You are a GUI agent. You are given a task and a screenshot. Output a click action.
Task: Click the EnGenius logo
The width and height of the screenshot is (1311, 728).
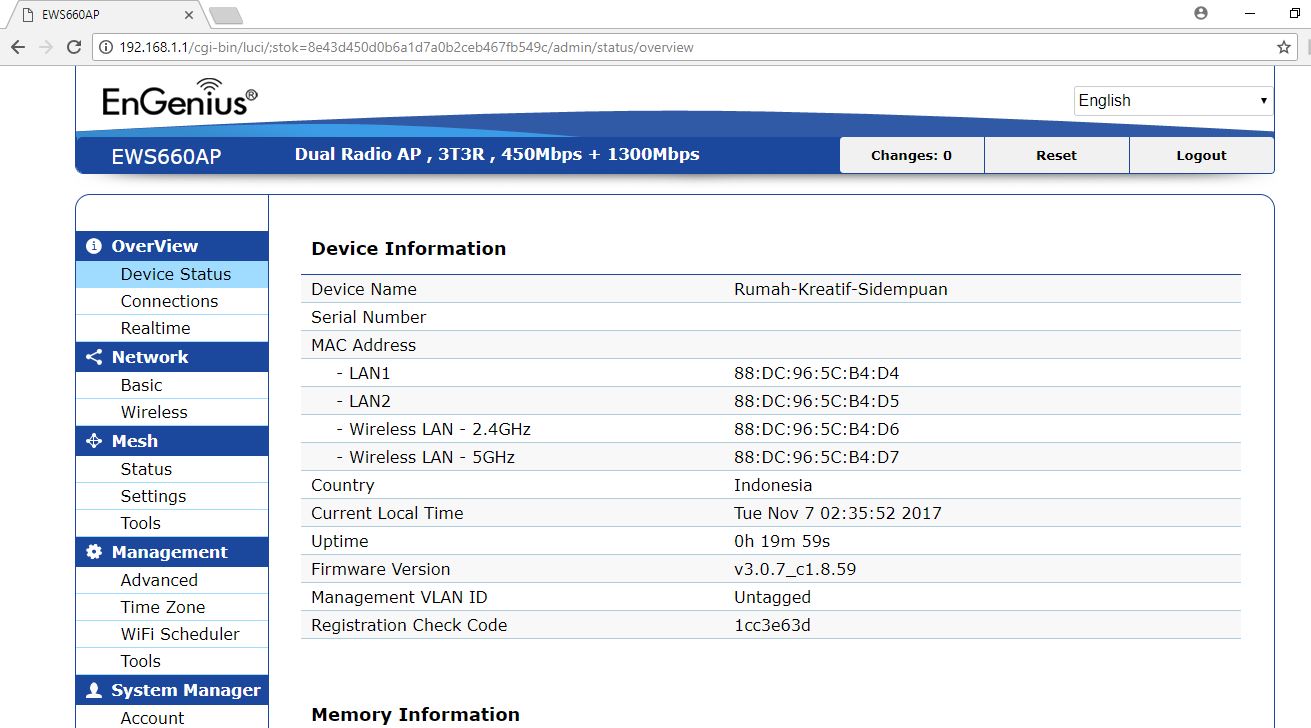pos(180,97)
